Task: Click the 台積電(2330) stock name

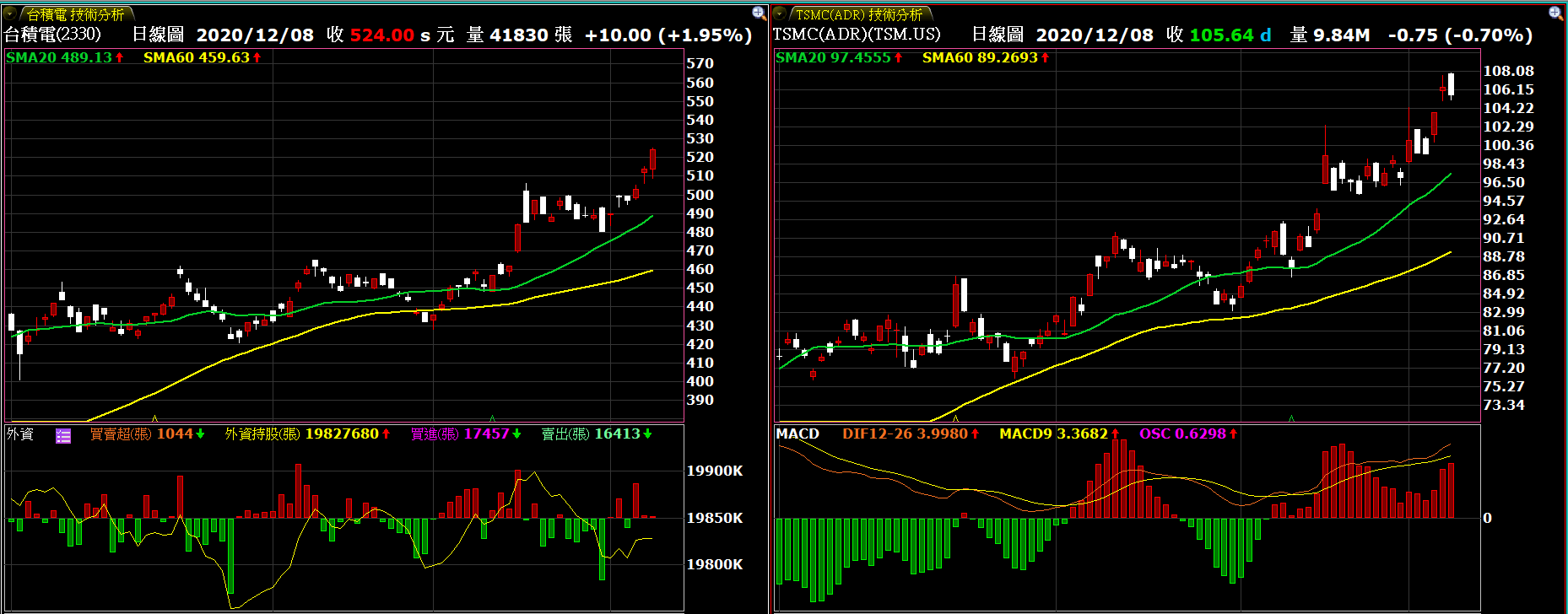Action: pyautogui.click(x=53, y=35)
